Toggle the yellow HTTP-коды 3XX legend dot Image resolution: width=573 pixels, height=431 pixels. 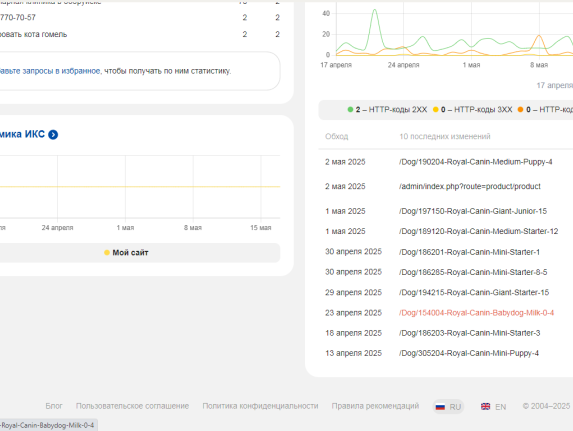click(x=435, y=110)
